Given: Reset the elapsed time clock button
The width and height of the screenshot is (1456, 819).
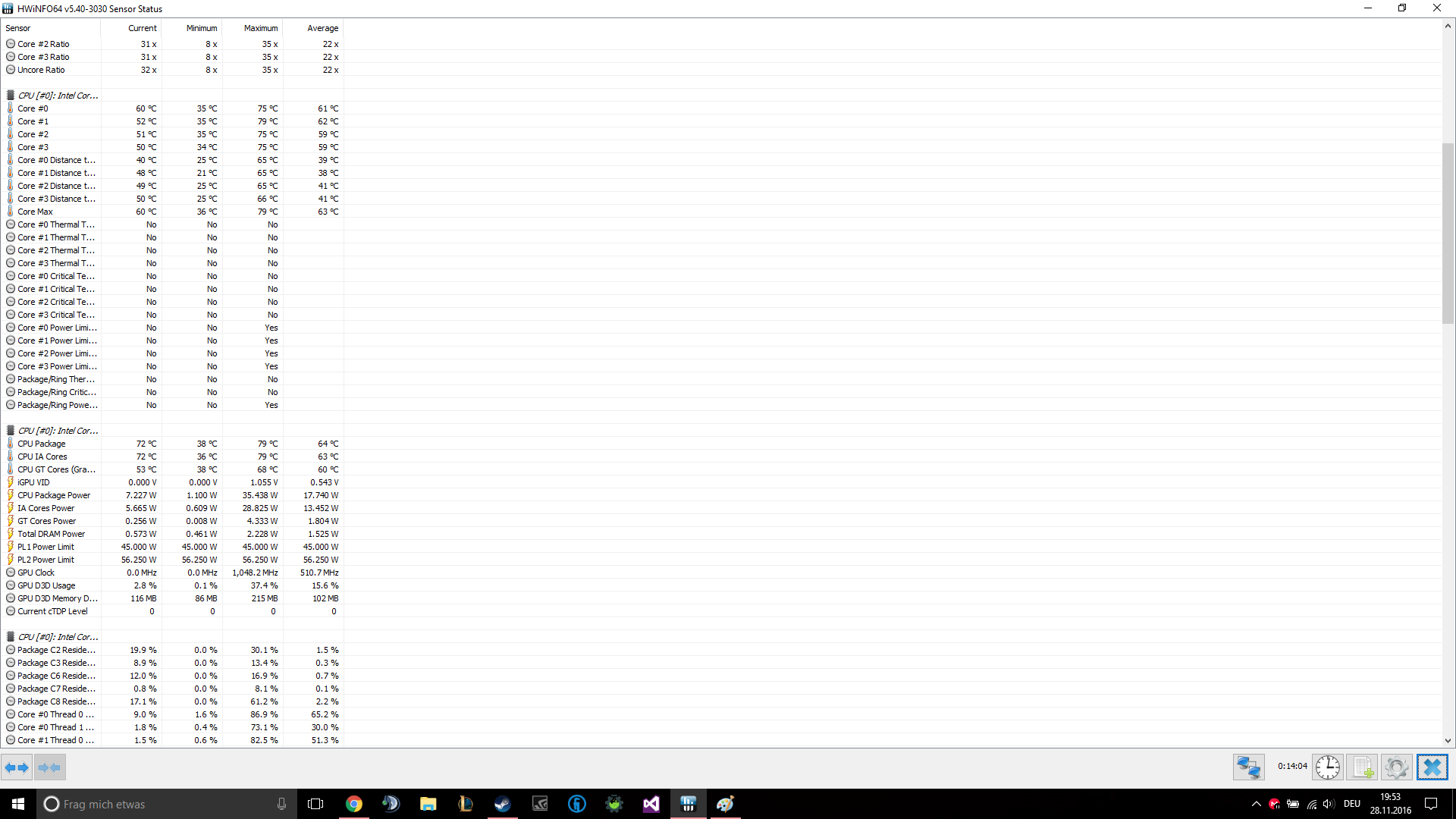Looking at the screenshot, I should 1328,767.
